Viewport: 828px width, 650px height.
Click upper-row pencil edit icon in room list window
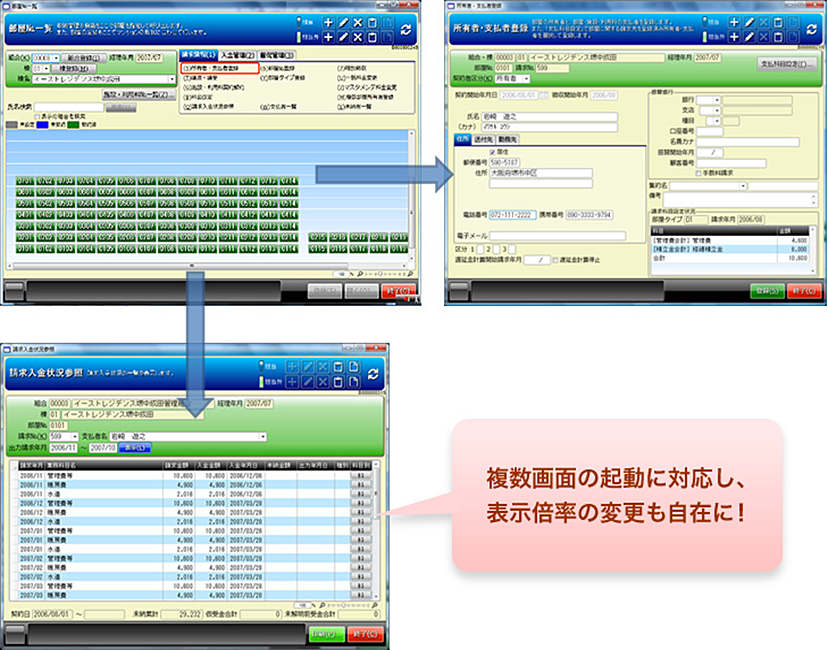(x=343, y=23)
